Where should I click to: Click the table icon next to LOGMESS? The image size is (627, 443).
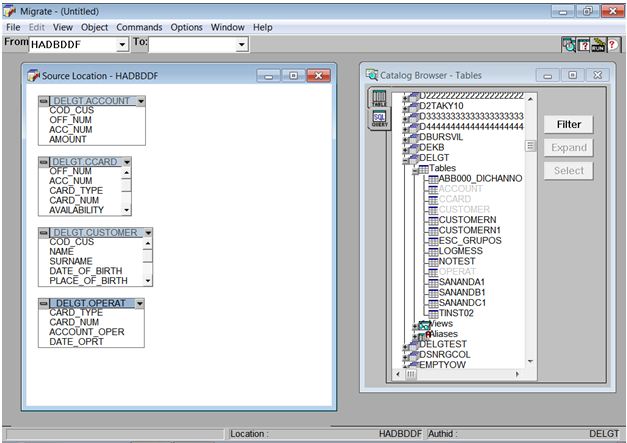tap(433, 251)
